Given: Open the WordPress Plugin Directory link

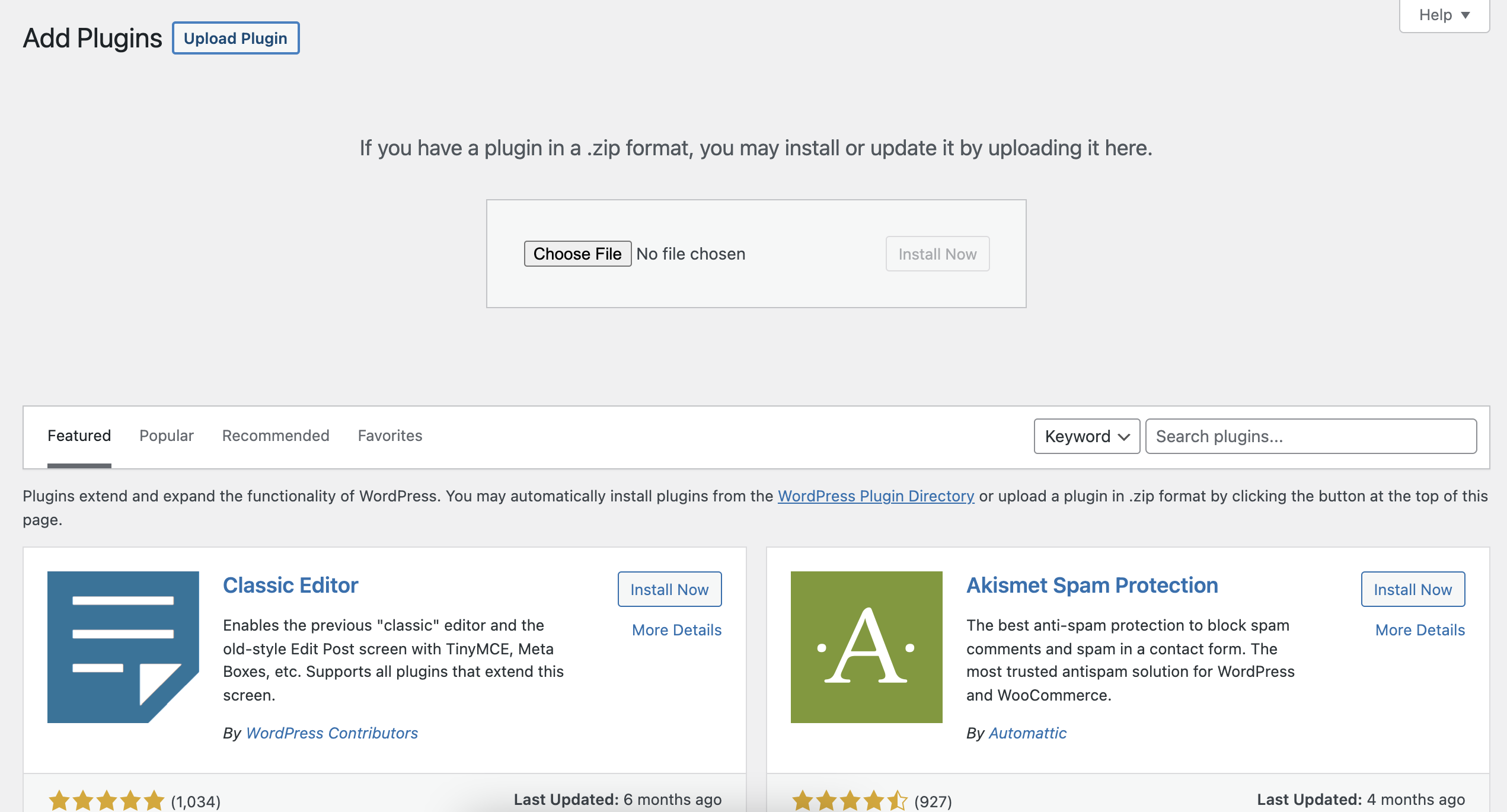Looking at the screenshot, I should tap(876, 496).
